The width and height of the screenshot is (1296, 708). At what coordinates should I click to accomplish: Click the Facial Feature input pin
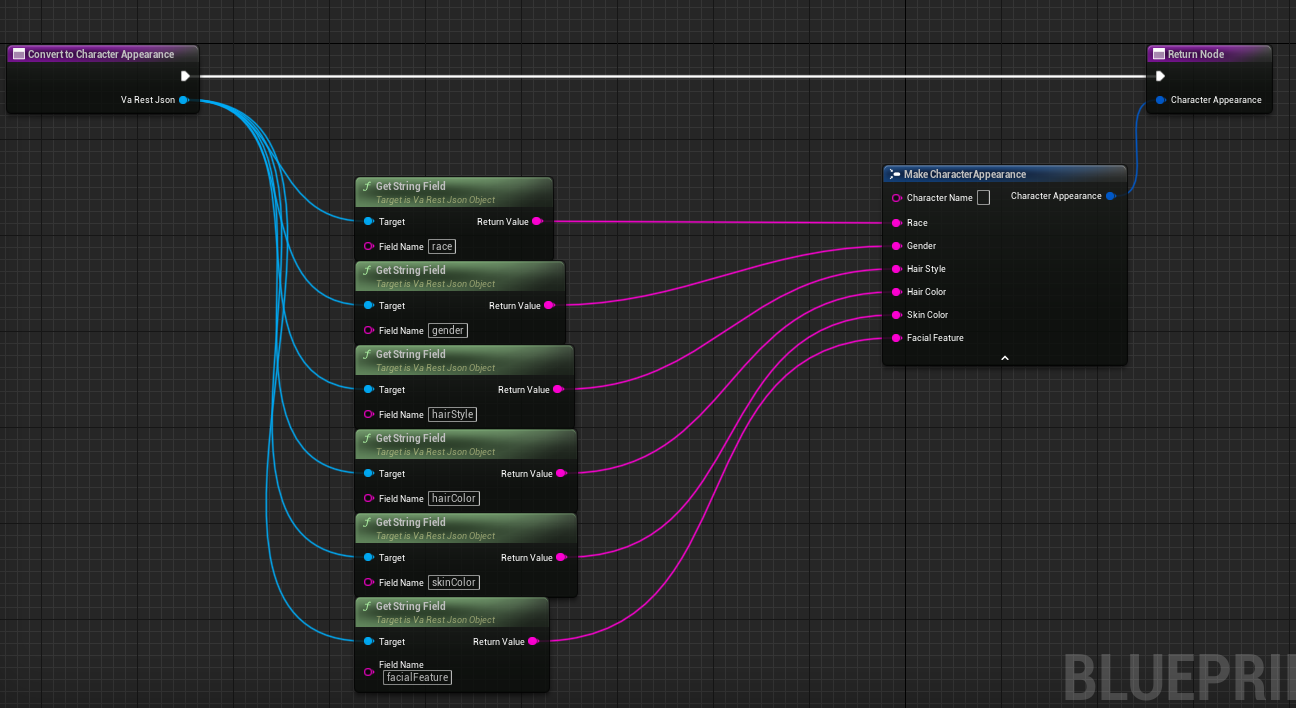(x=897, y=338)
